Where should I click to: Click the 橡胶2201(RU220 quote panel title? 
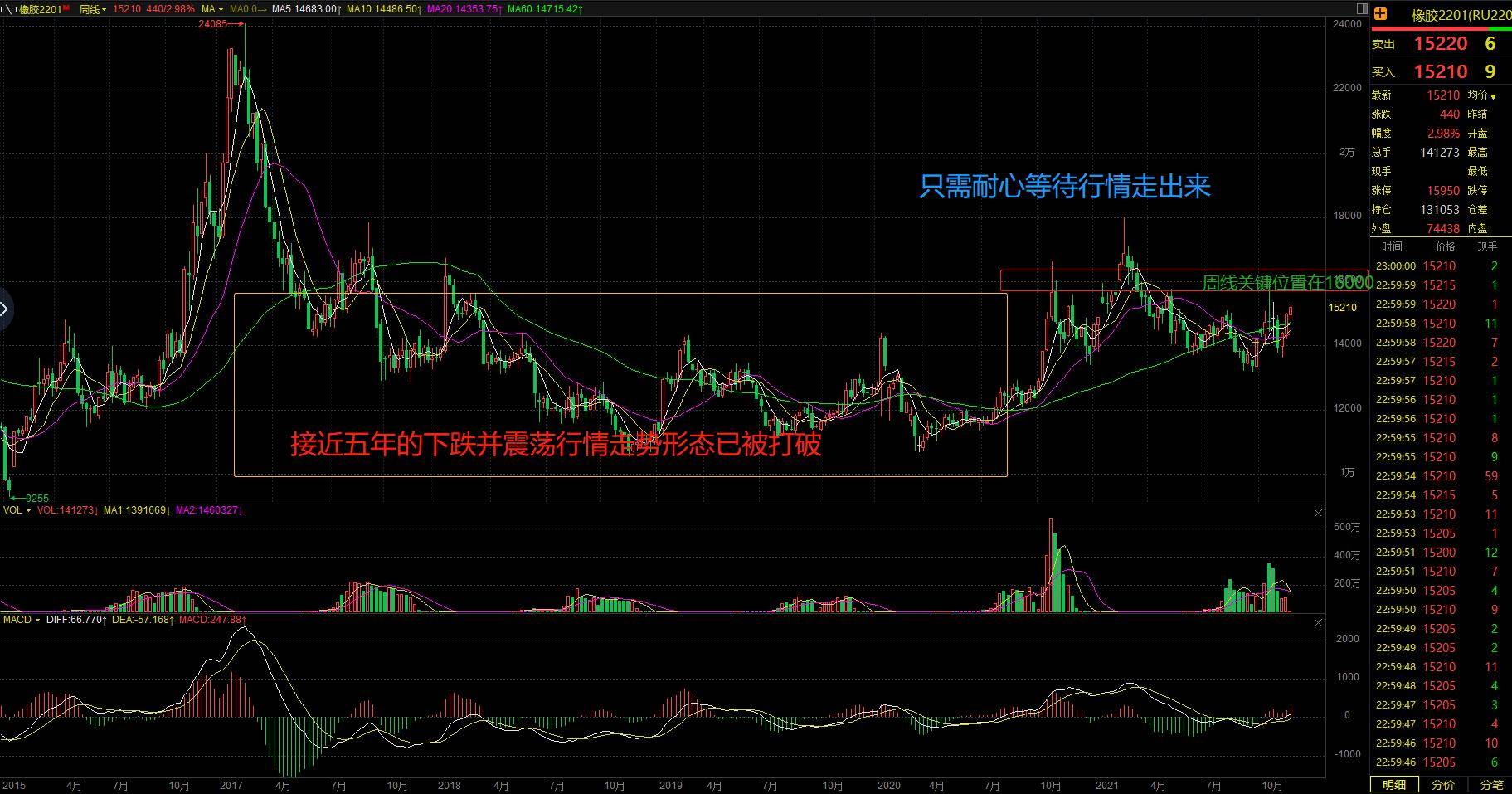pos(1461,14)
